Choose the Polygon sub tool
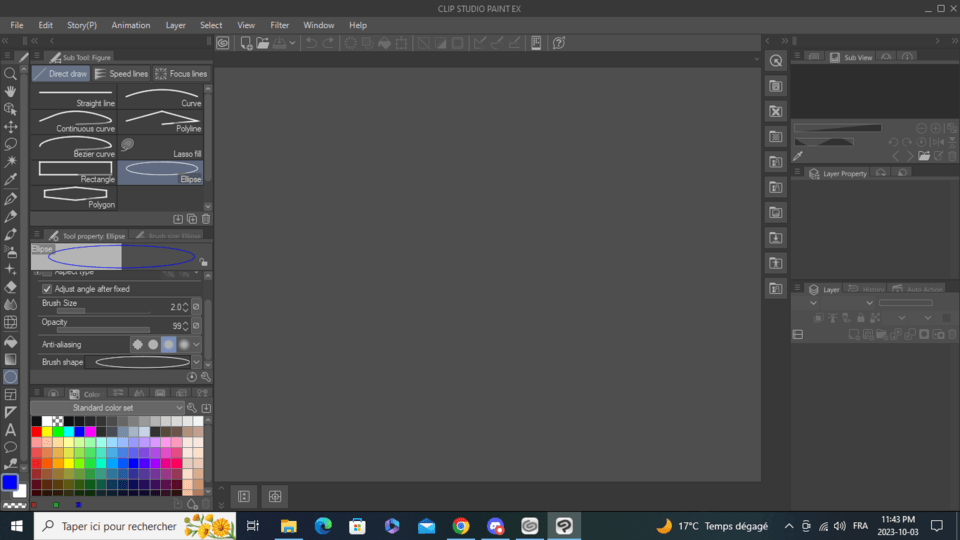 (x=74, y=198)
